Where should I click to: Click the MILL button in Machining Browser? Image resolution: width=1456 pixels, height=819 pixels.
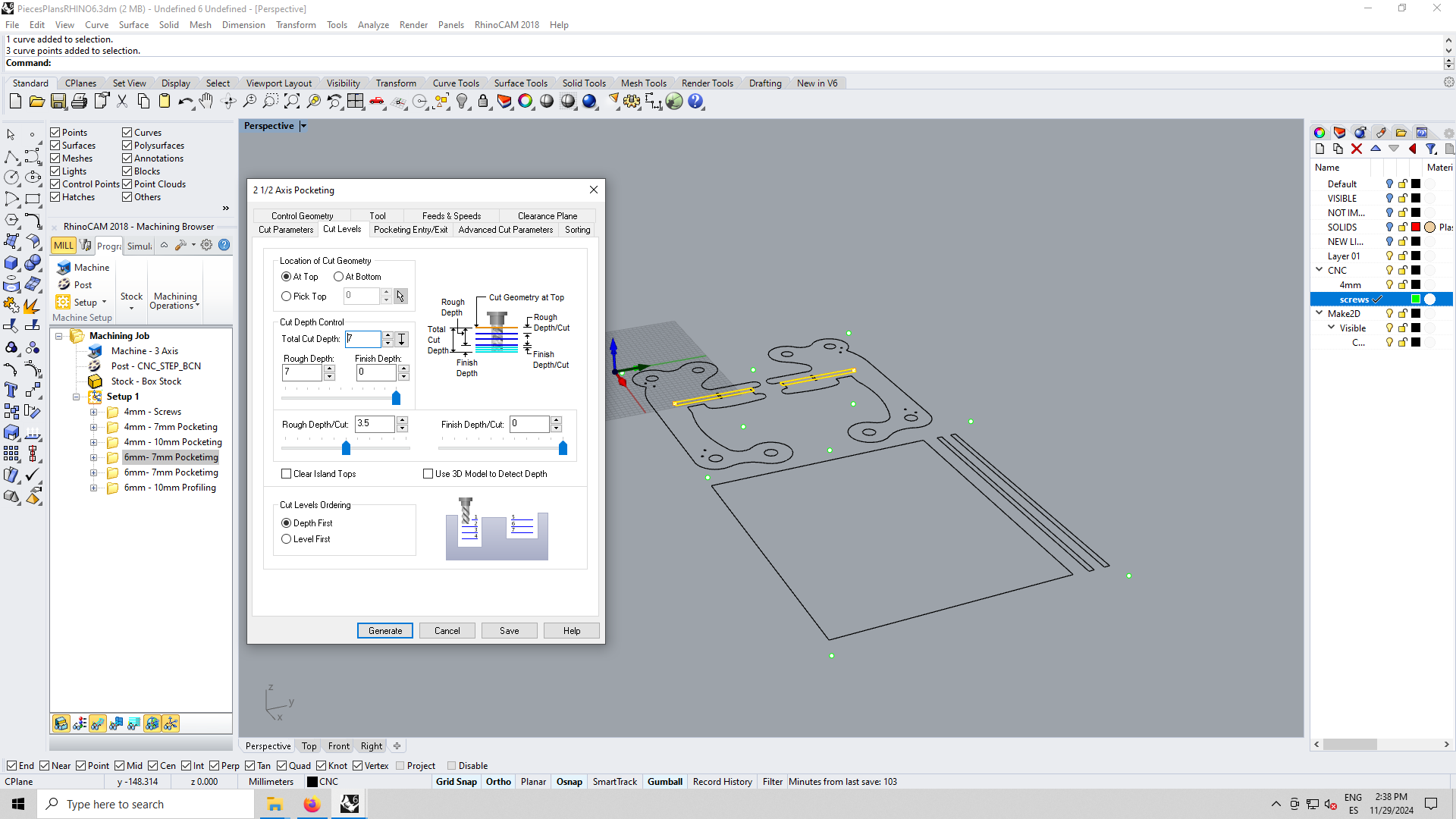coord(64,245)
